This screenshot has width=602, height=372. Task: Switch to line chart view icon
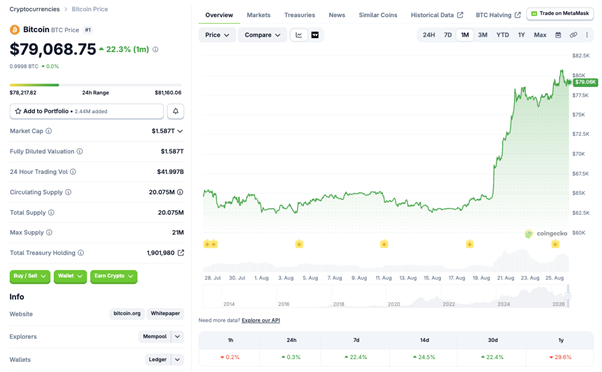point(299,35)
